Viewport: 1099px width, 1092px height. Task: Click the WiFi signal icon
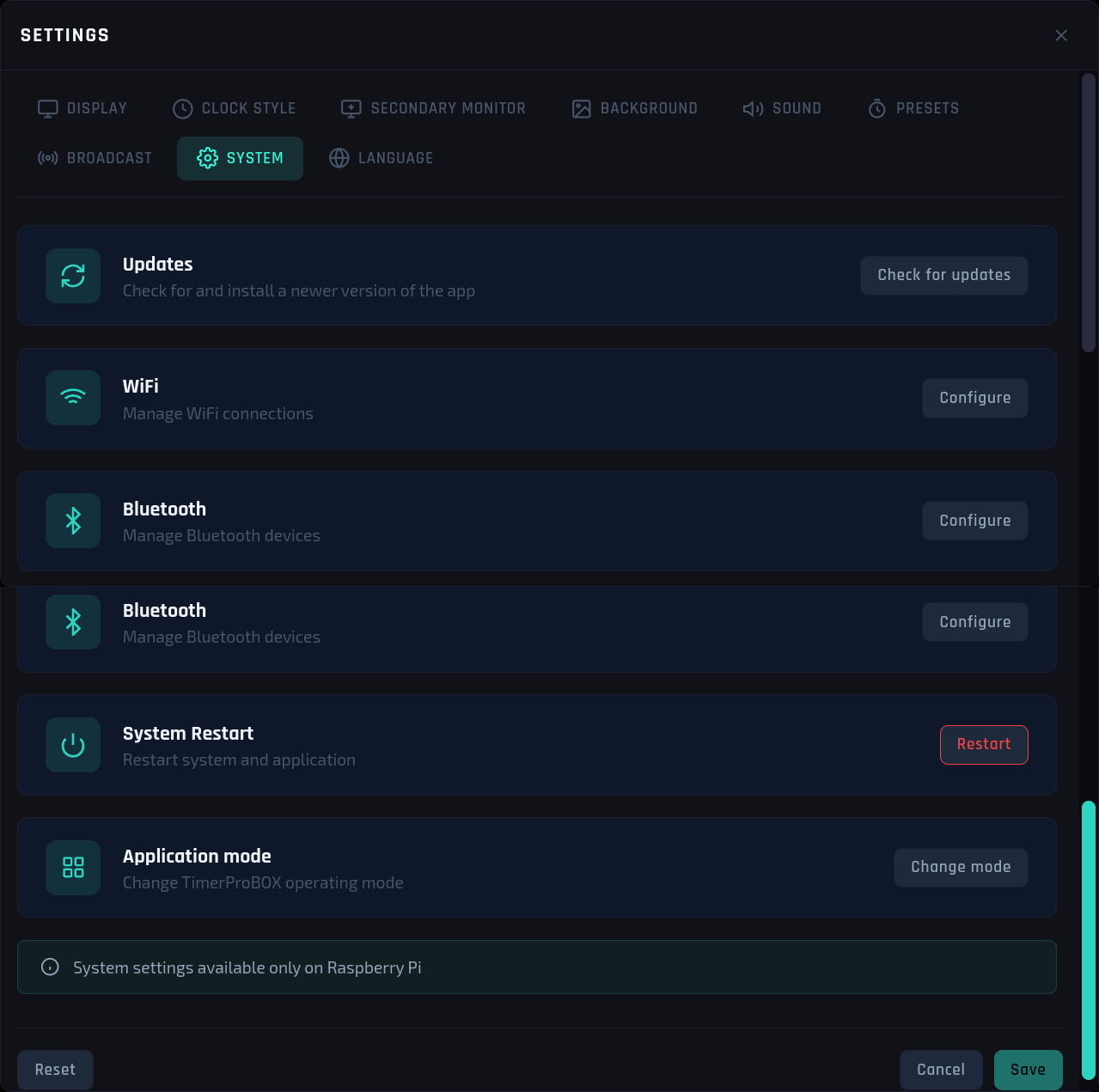click(73, 398)
